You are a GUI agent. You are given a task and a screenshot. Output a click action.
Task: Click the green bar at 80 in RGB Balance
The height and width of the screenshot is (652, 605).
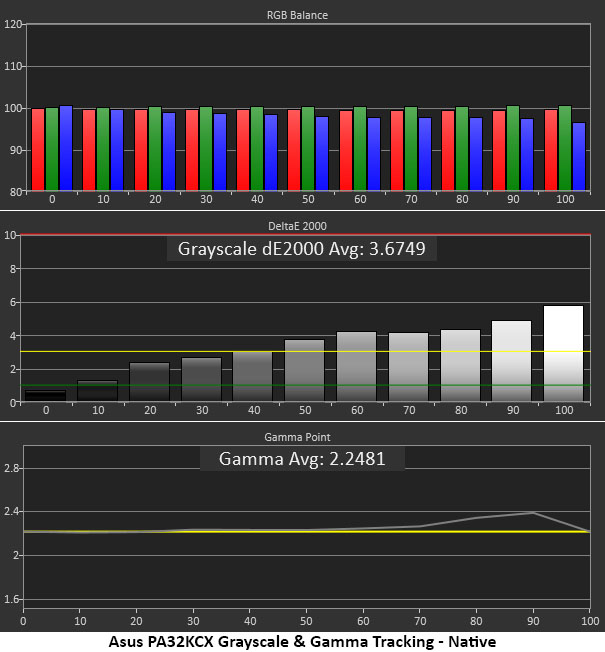coord(462,148)
